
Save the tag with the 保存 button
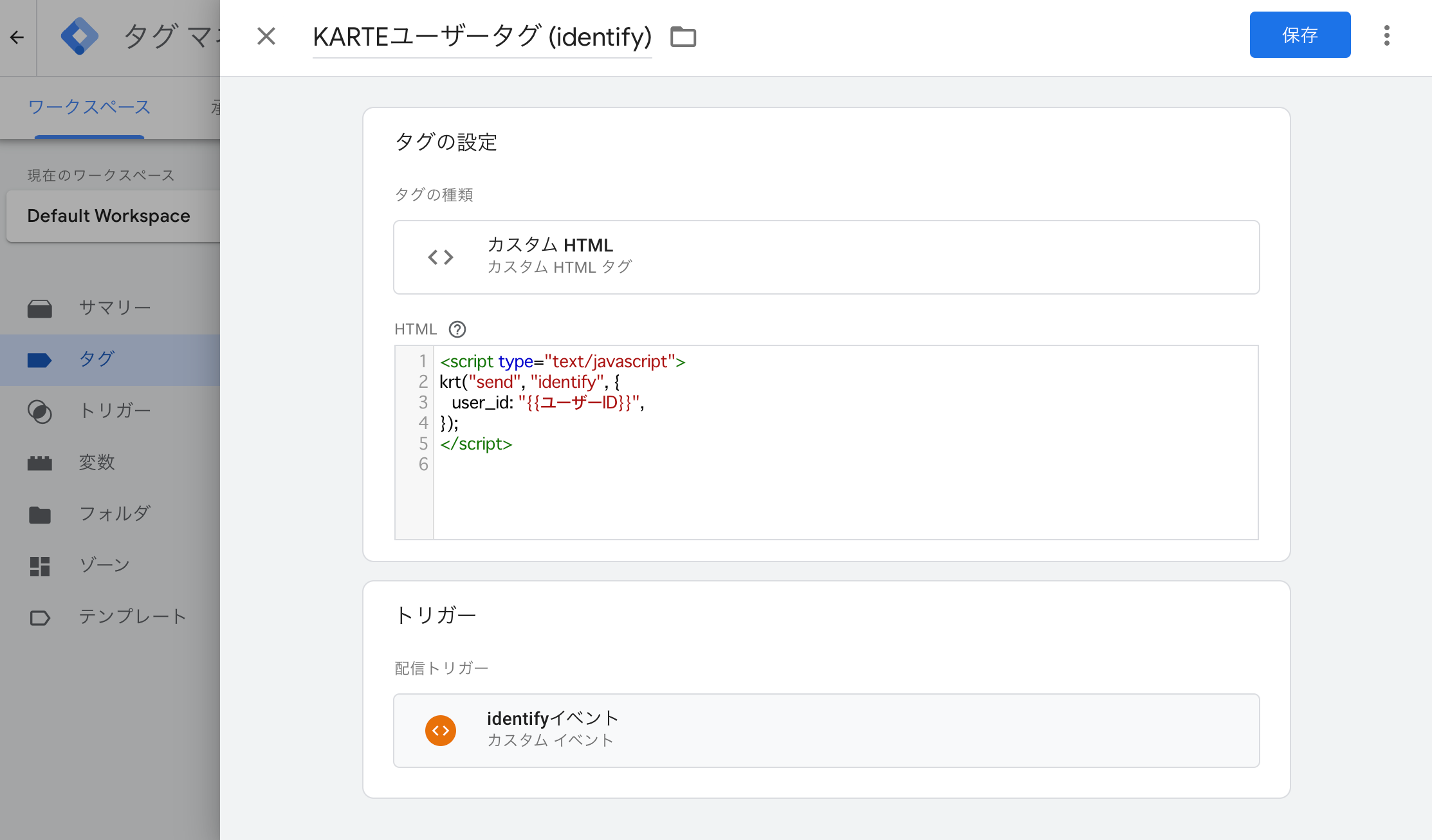pyautogui.click(x=1300, y=35)
